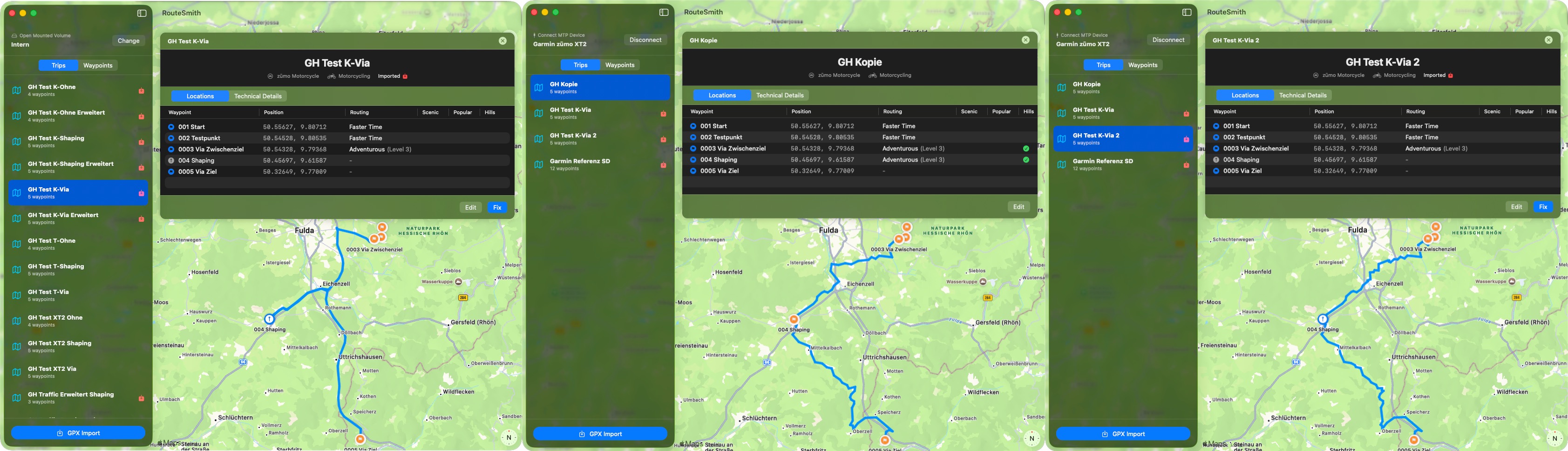
Task: Select the 002 Testpunkt row in left window table
Action: (x=337, y=138)
